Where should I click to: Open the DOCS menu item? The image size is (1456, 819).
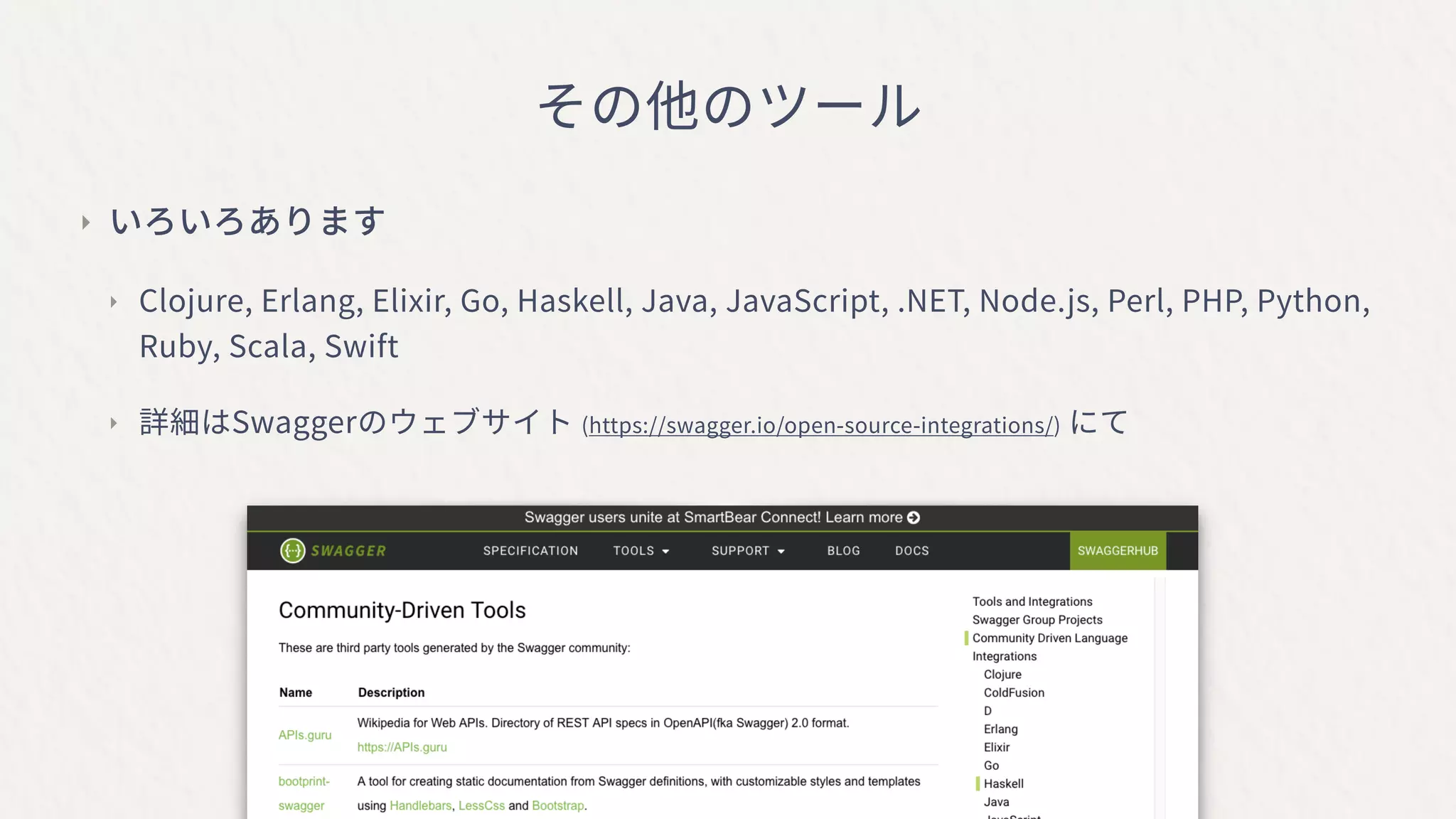911,551
